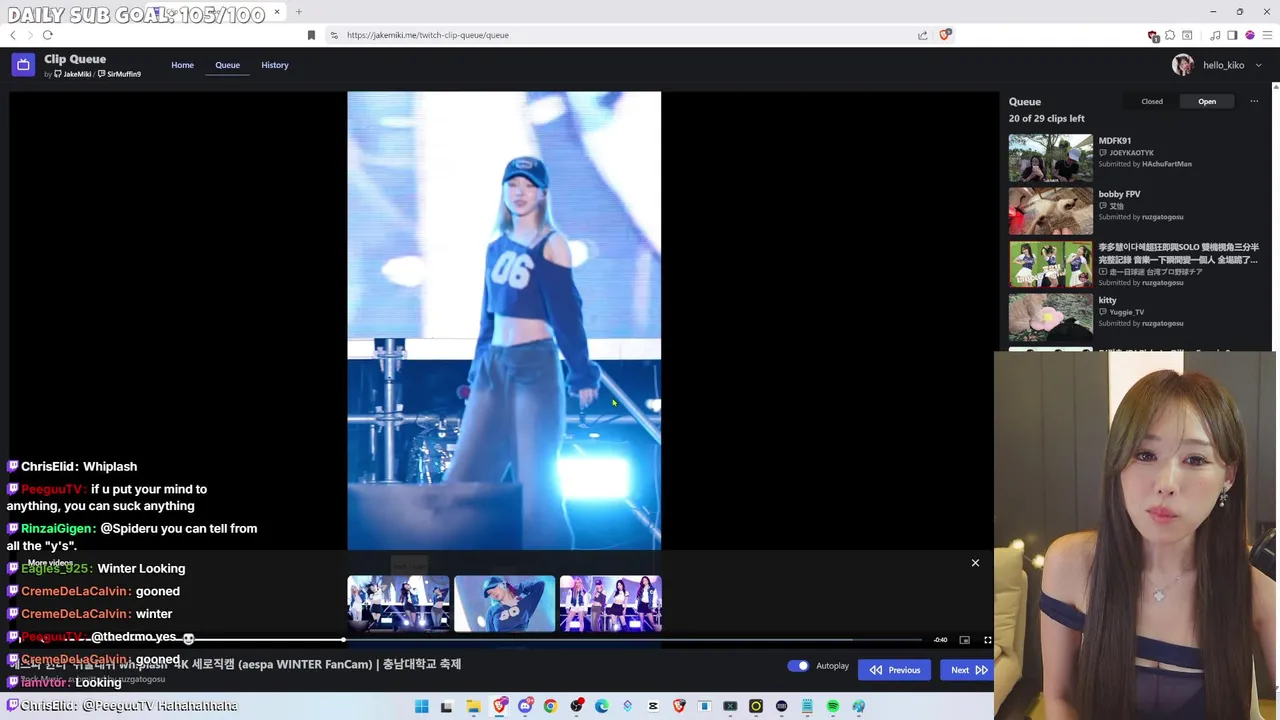Go to the Home tab

182,65
